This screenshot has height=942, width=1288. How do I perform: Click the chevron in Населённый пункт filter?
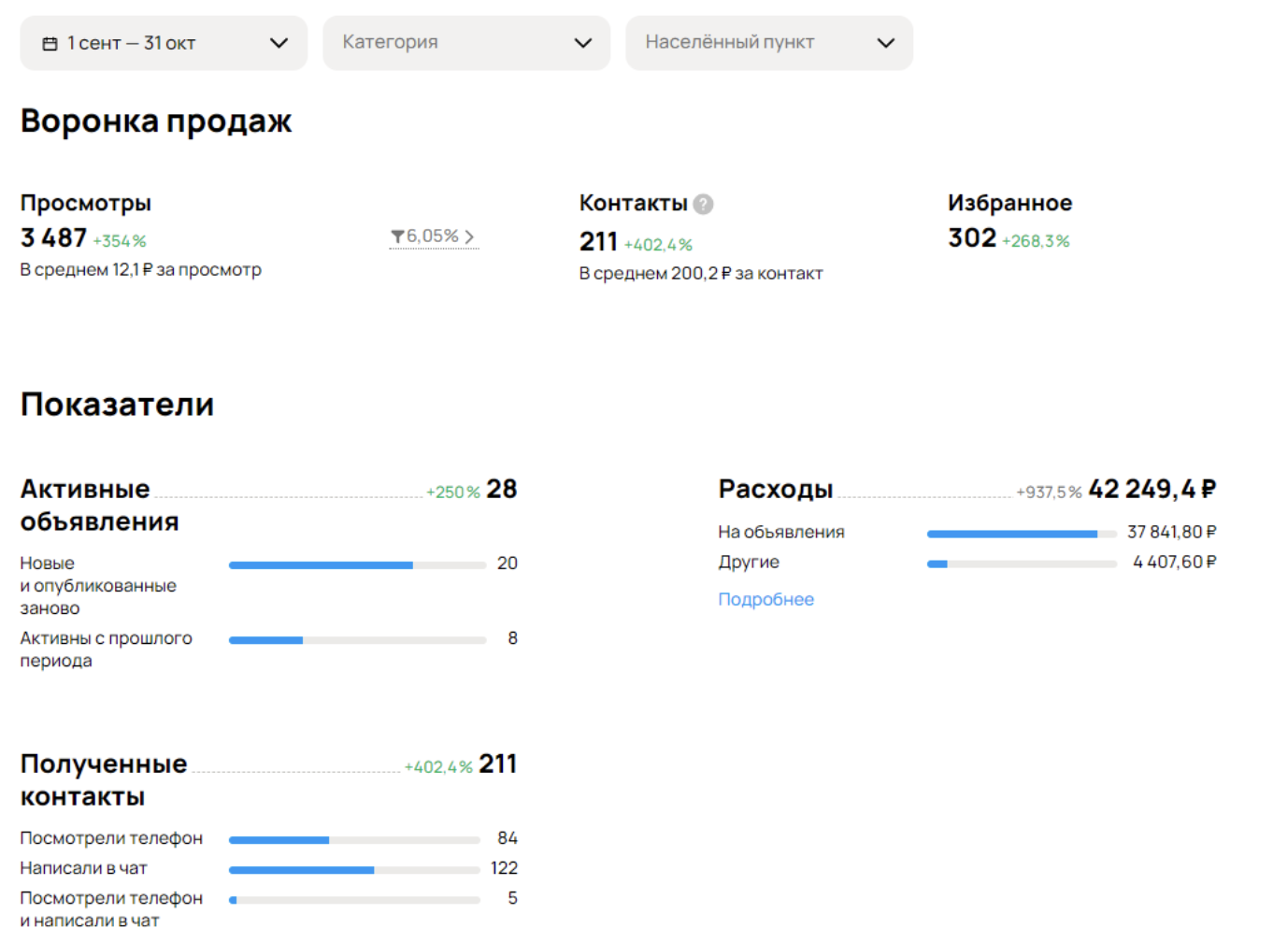886,43
